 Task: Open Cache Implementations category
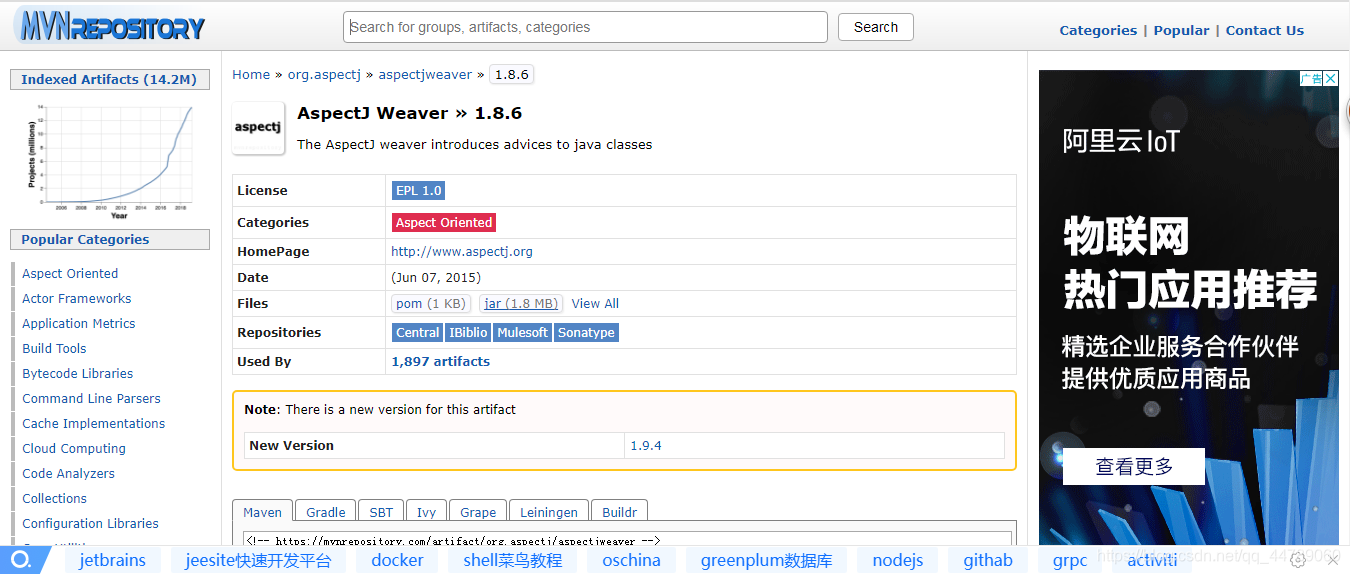(94, 423)
